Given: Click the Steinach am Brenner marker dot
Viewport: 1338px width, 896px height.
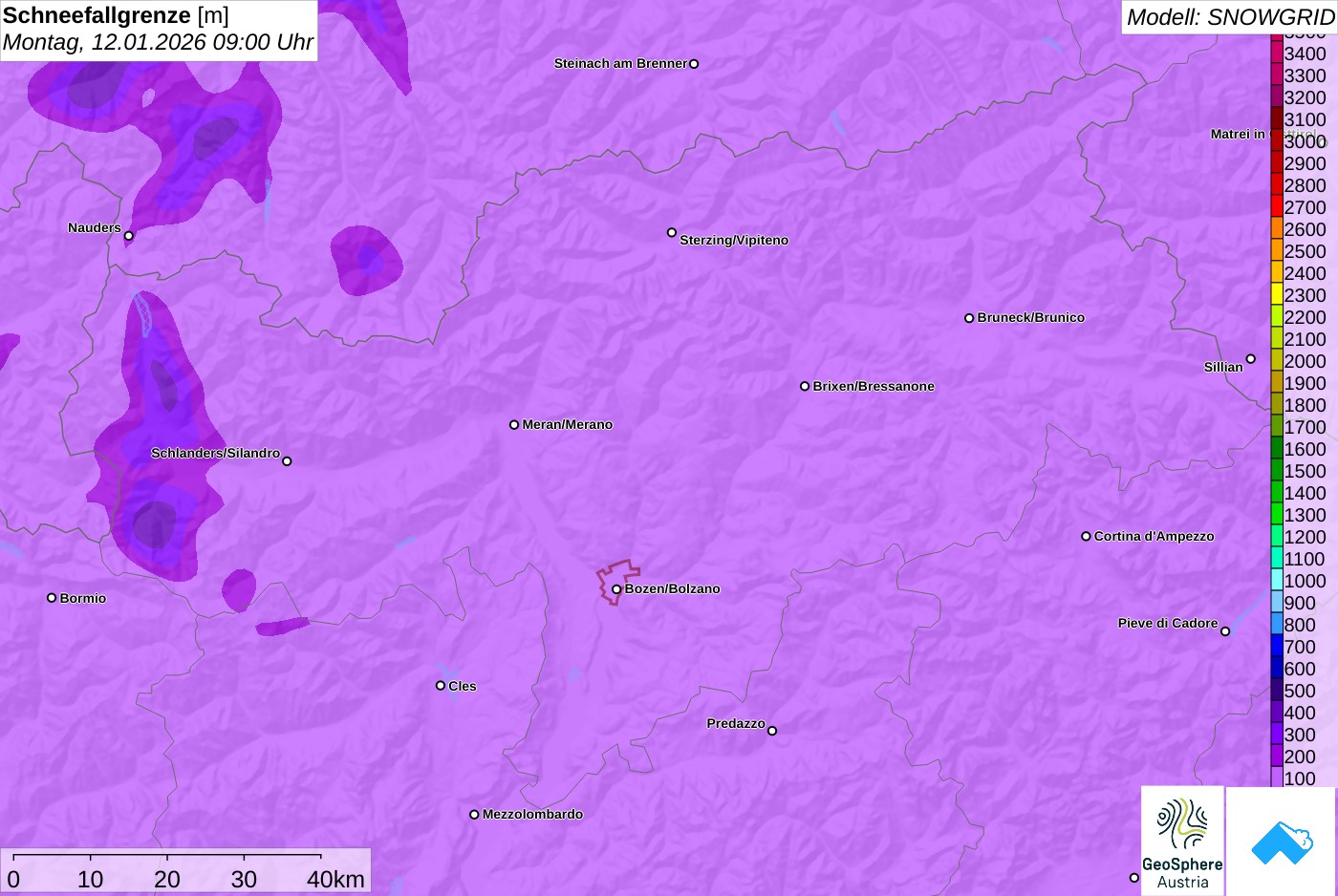Looking at the screenshot, I should pyautogui.click(x=694, y=64).
